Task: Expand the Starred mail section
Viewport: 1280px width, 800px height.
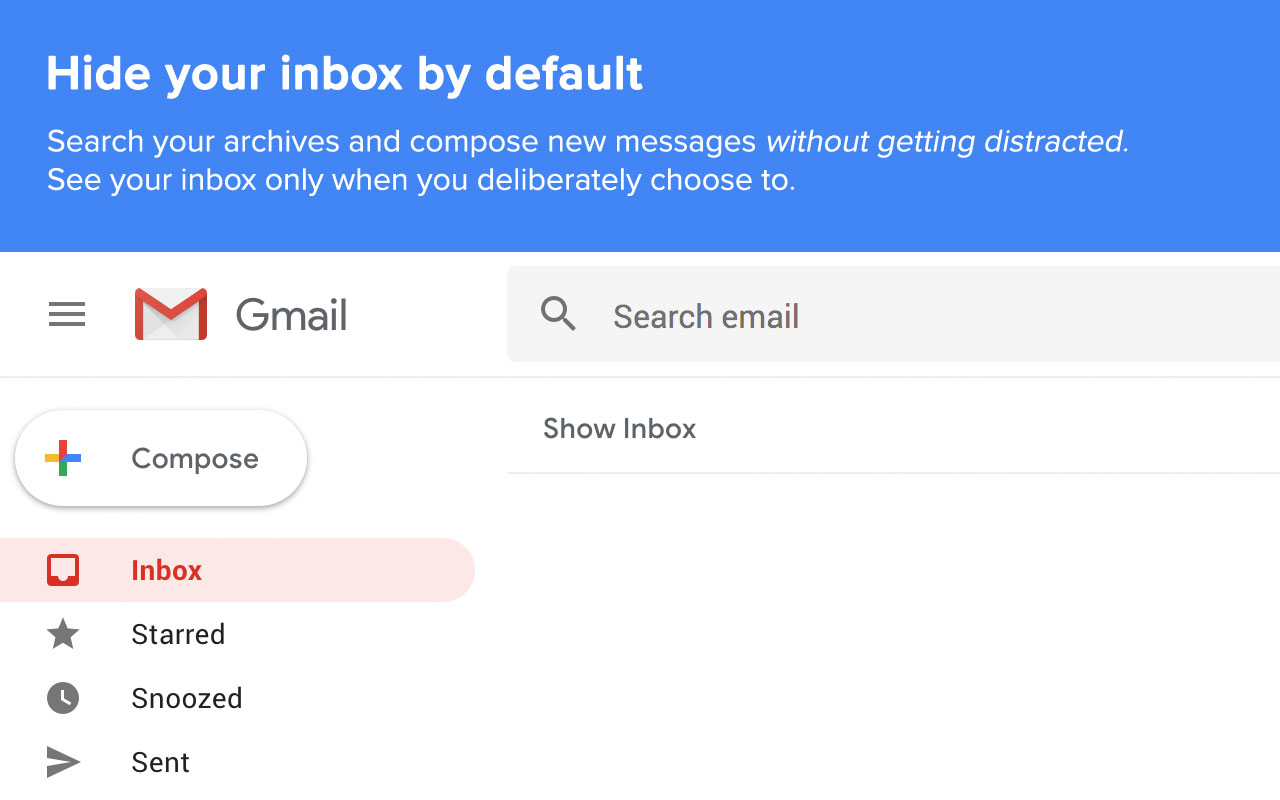Action: click(178, 634)
